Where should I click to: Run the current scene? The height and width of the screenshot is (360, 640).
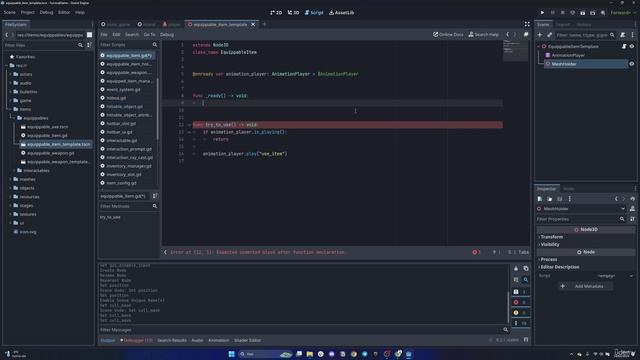coord(582,13)
